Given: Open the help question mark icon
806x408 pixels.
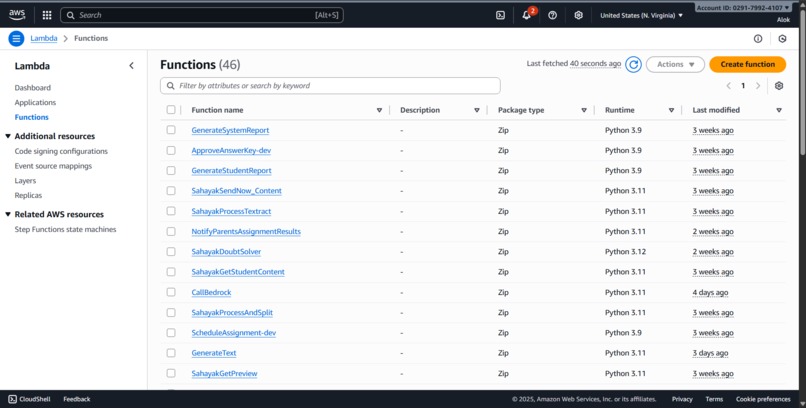Looking at the screenshot, I should 553,15.
